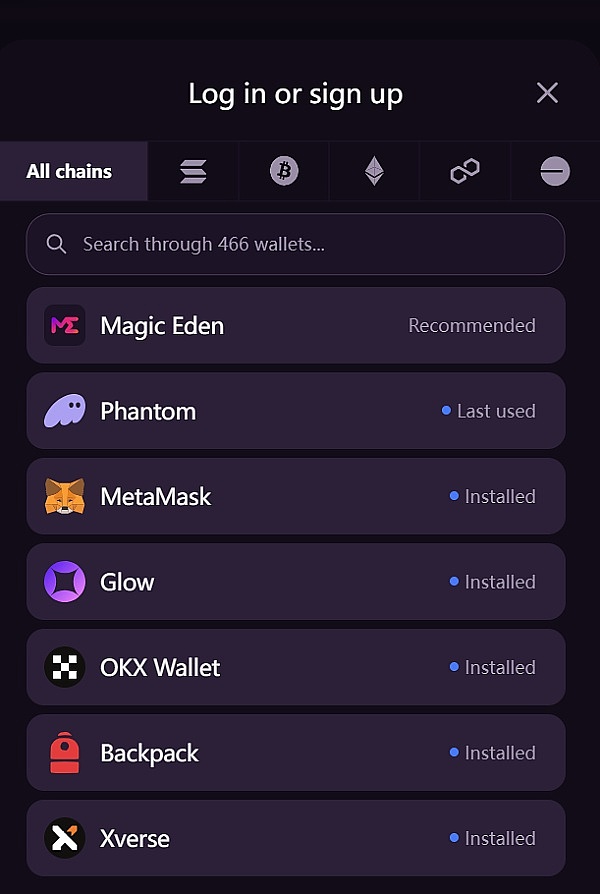The width and height of the screenshot is (600, 894).
Task: Click the MetaMask fox icon
Action: coord(65,497)
